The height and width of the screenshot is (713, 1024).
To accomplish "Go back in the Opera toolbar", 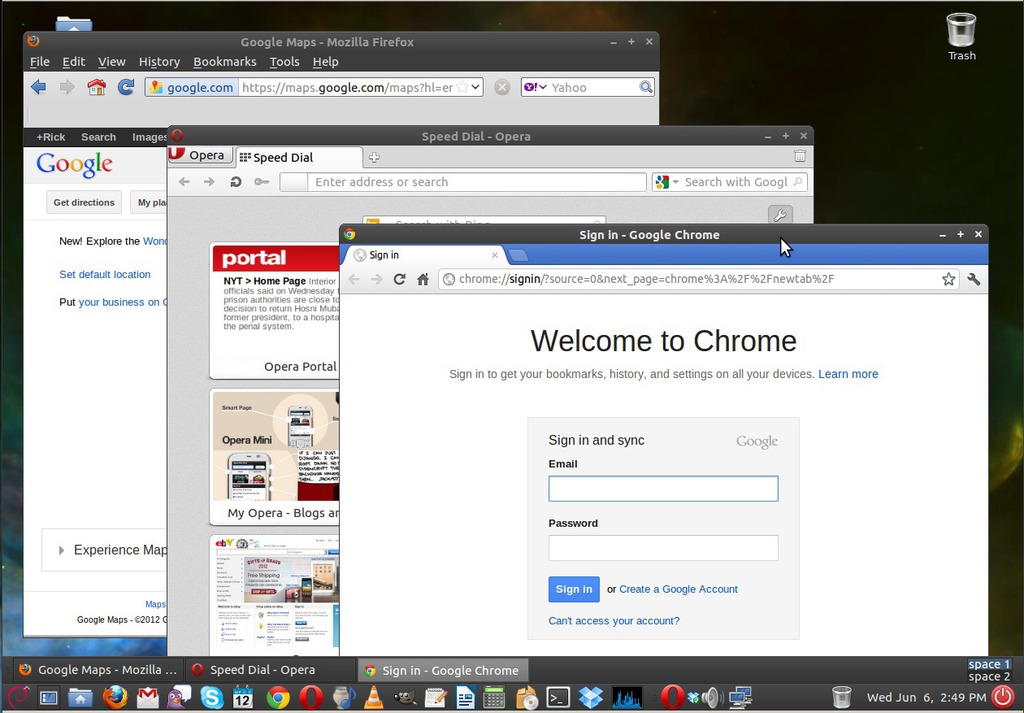I will [184, 182].
